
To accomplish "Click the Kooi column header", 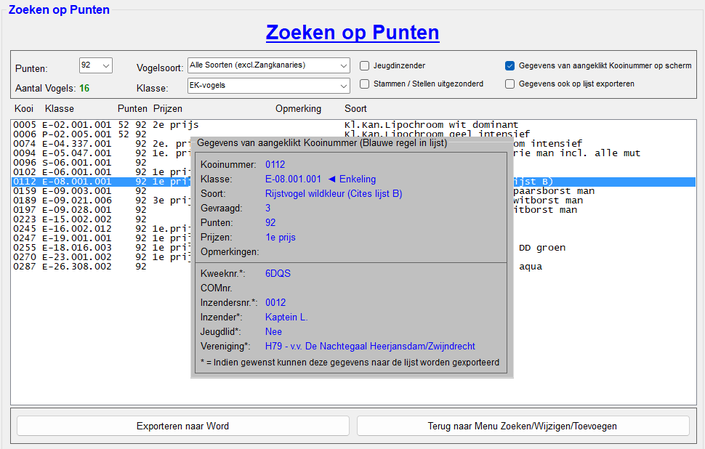I will pyautogui.click(x=25, y=107).
